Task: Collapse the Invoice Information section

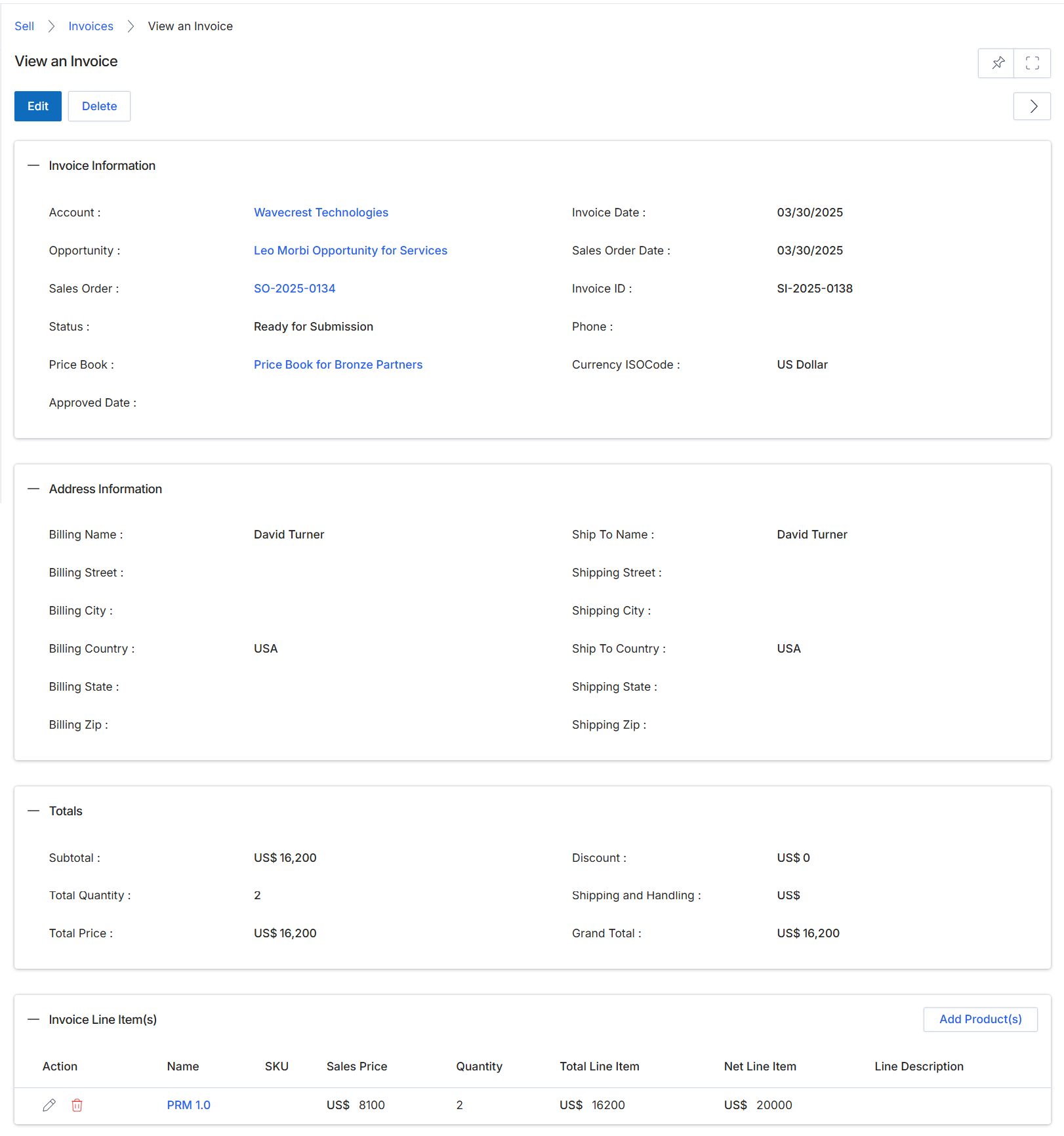Action: [33, 165]
